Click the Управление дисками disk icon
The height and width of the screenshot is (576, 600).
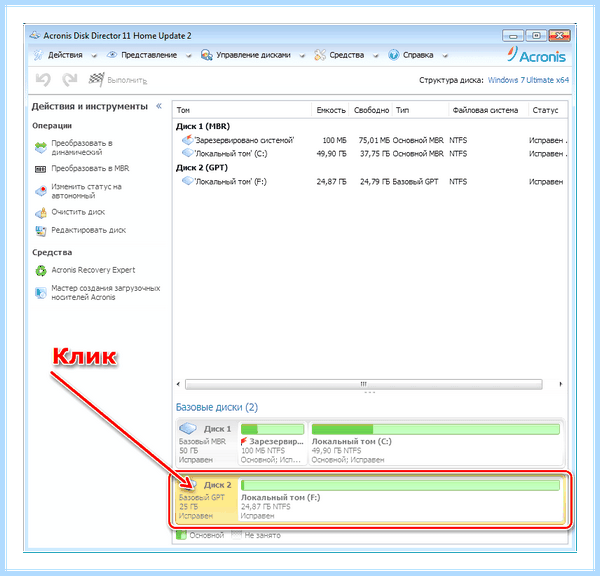pos(207,55)
